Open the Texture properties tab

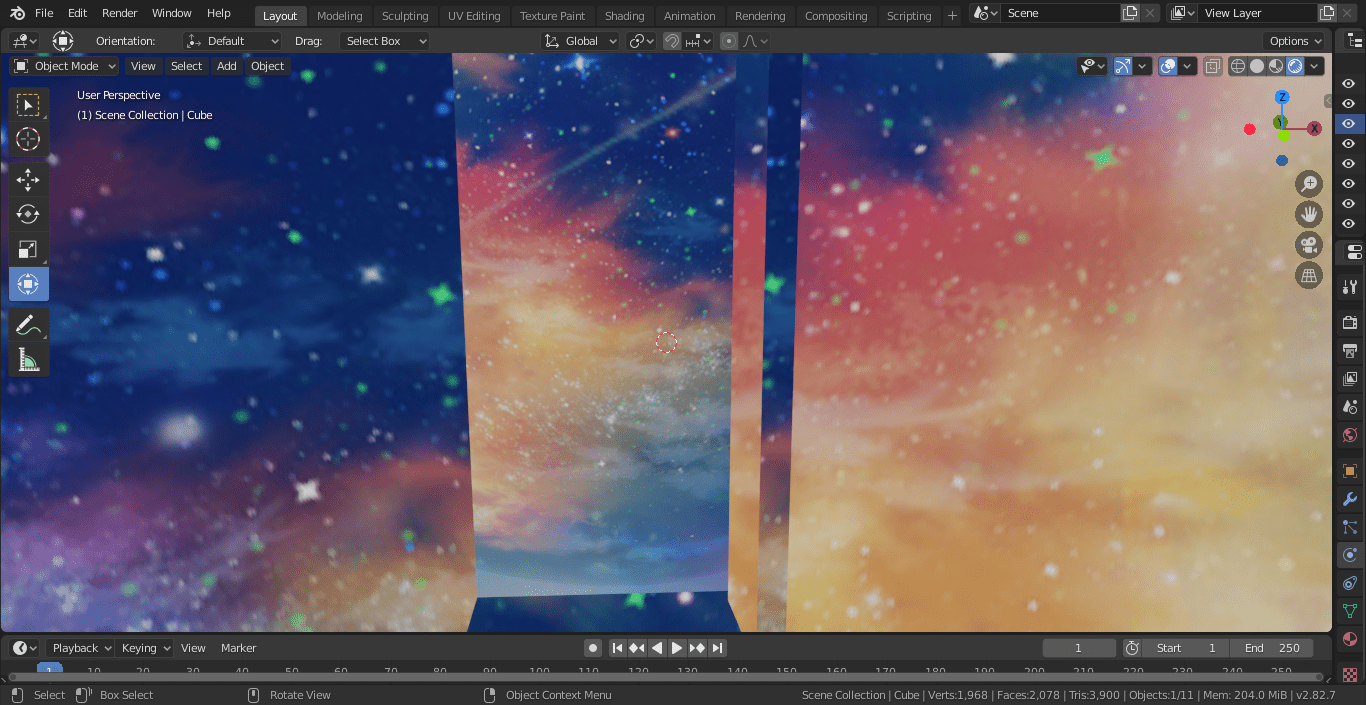tap(1350, 674)
